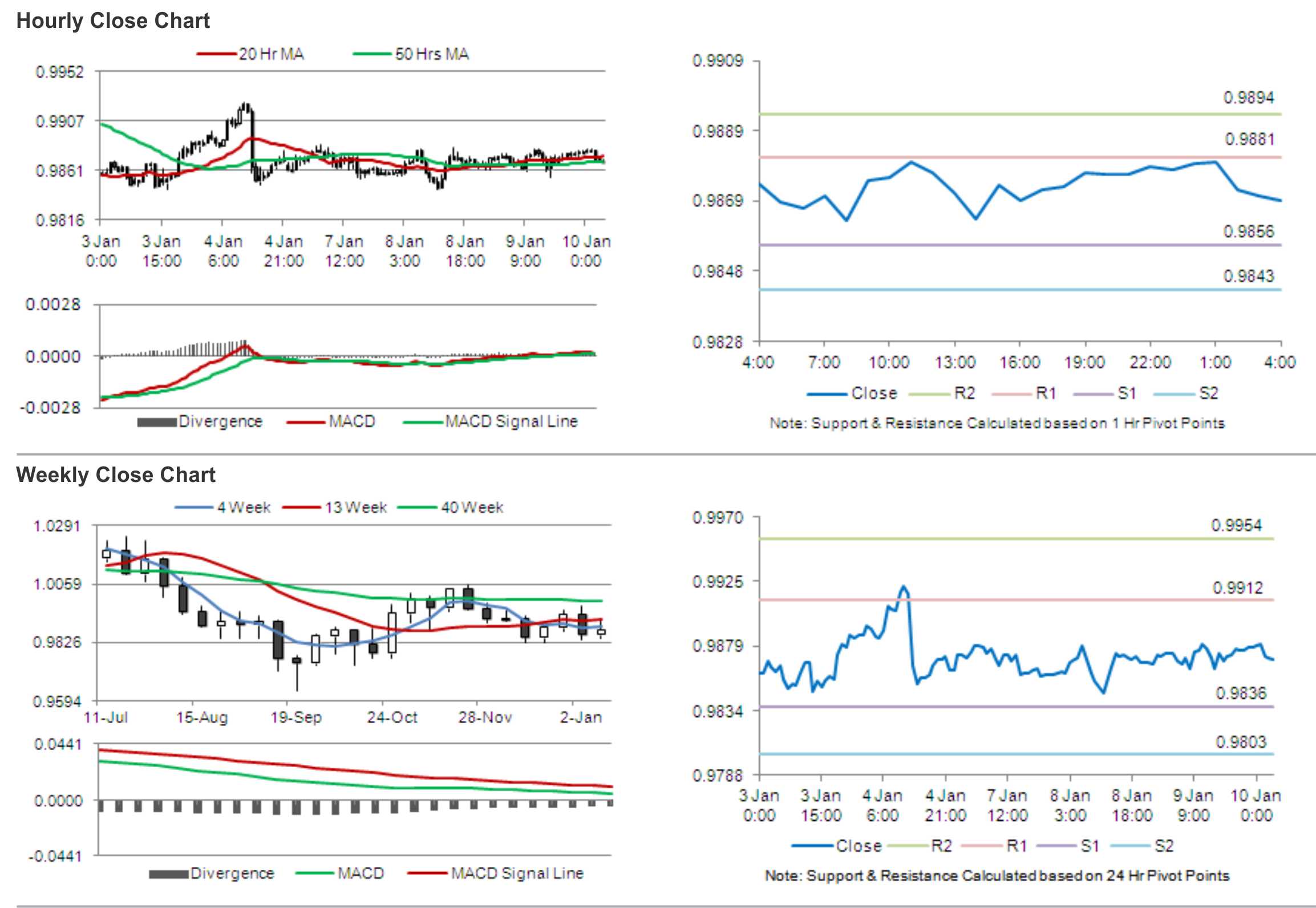Click the hourly chart 'MACD Signal Line' legend label
The image size is (1316, 908).
(512, 421)
